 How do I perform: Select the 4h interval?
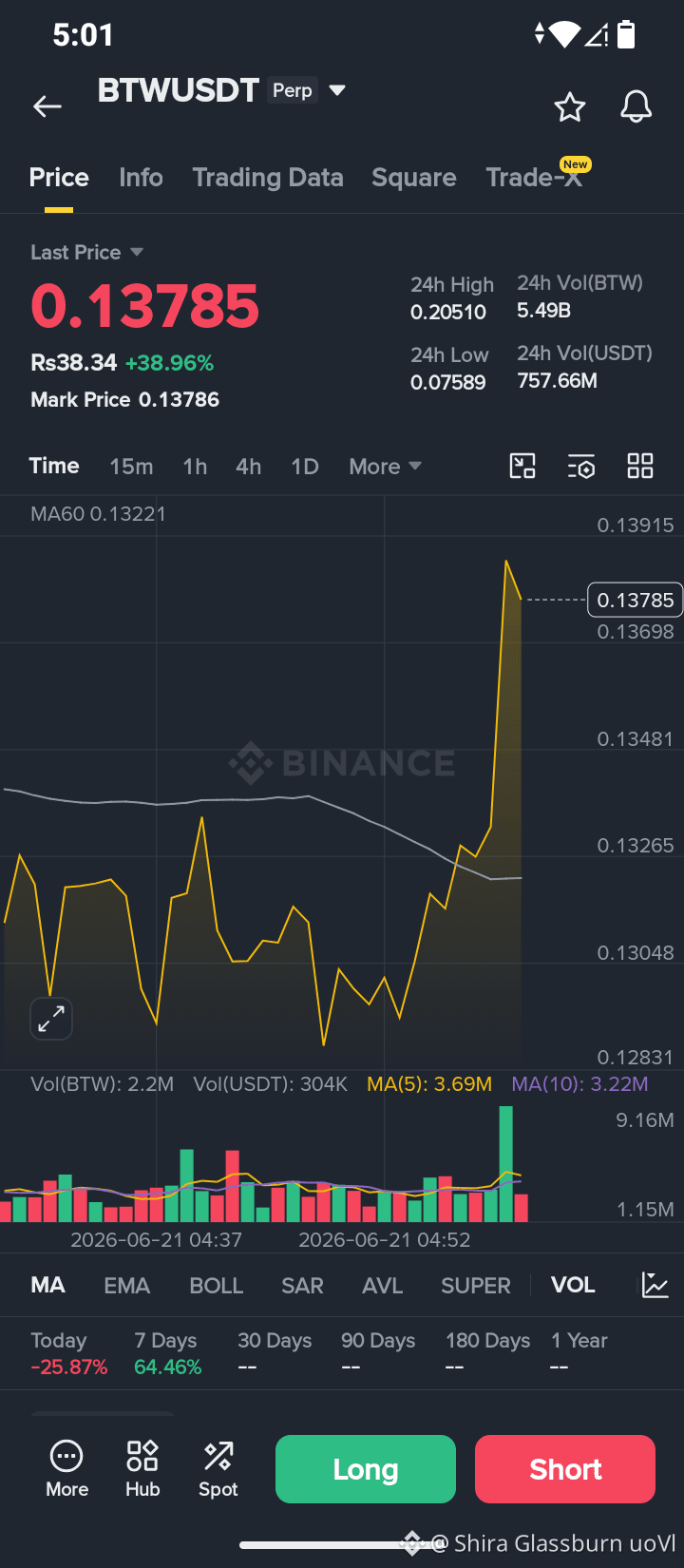click(x=249, y=467)
